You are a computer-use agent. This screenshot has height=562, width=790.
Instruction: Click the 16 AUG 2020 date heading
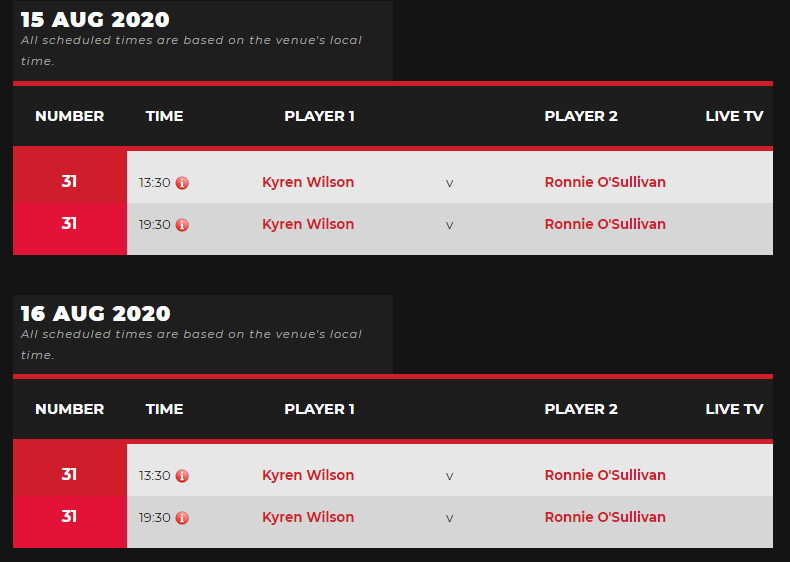coord(95,313)
